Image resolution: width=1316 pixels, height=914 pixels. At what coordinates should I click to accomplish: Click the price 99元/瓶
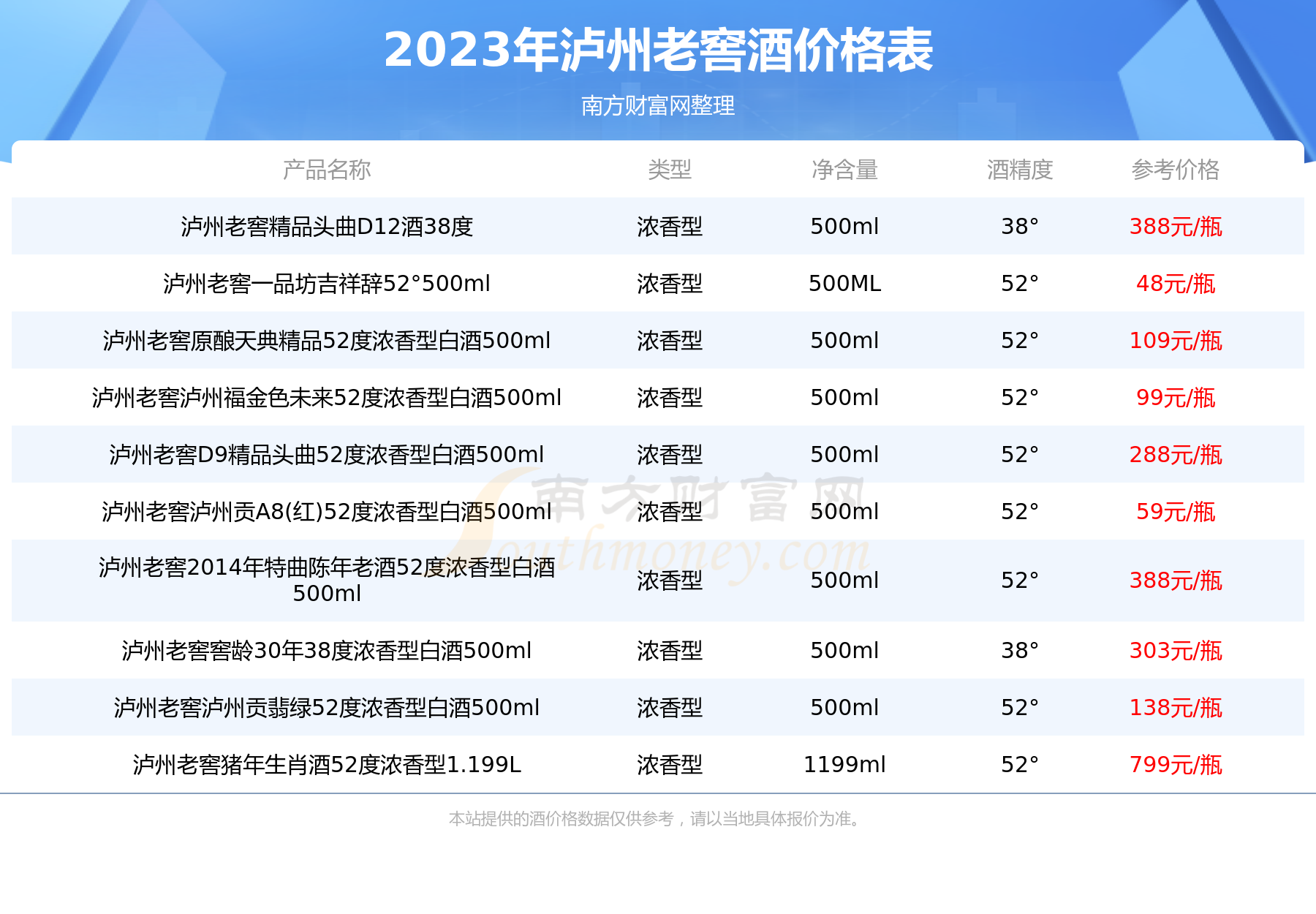click(1176, 398)
